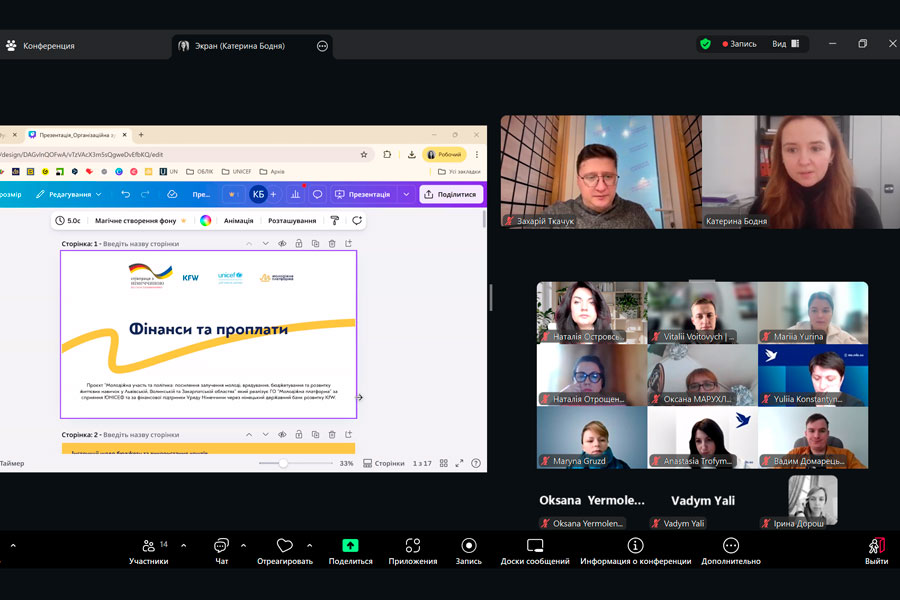The image size is (900, 600).
Task: Lock page 2 with the padlock icon
Action: (298, 435)
